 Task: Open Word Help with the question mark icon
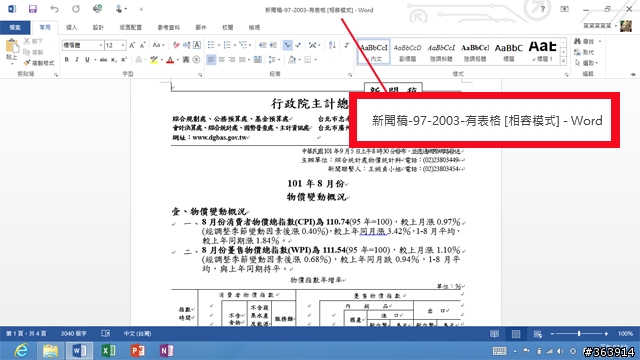542,9
